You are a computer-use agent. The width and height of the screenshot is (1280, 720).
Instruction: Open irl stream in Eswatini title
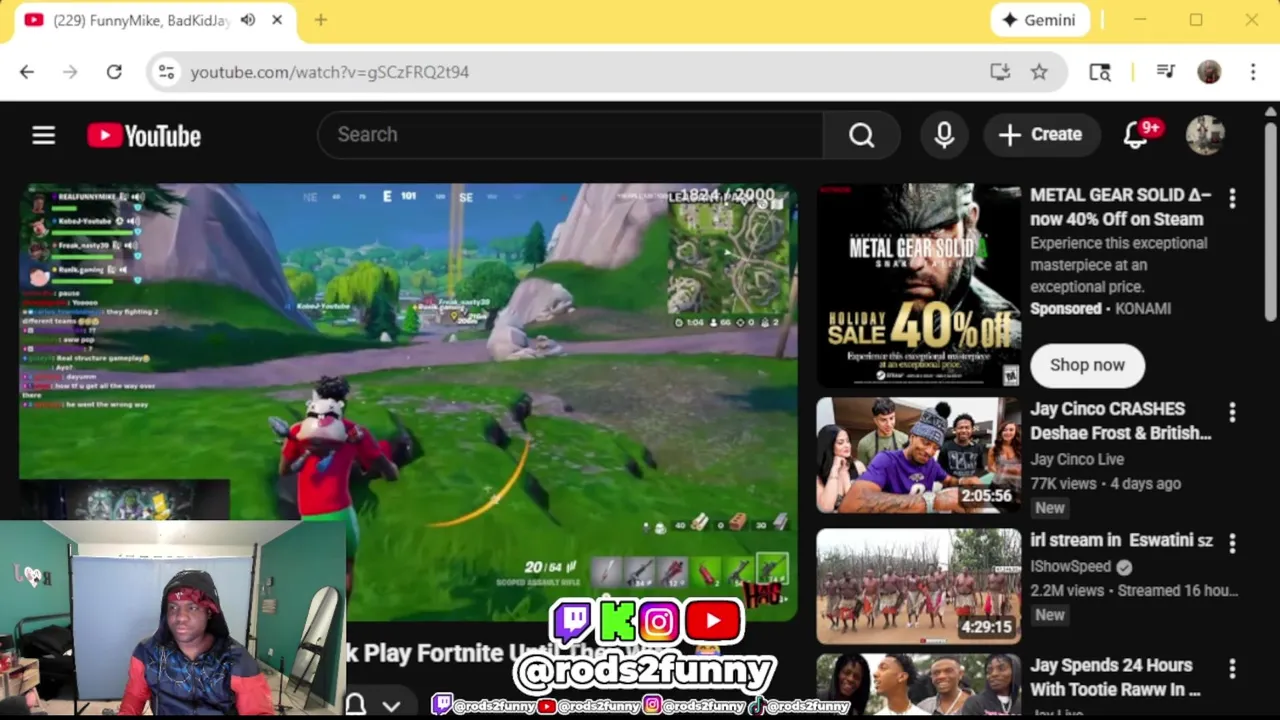(1121, 540)
